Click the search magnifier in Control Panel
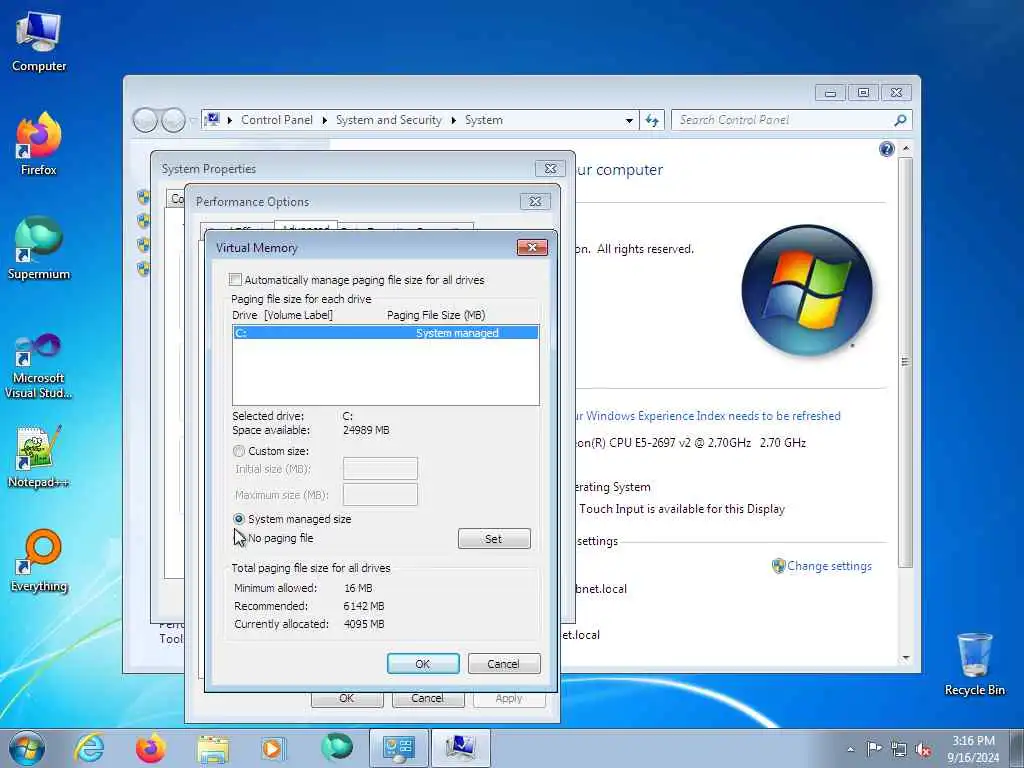 tap(900, 120)
